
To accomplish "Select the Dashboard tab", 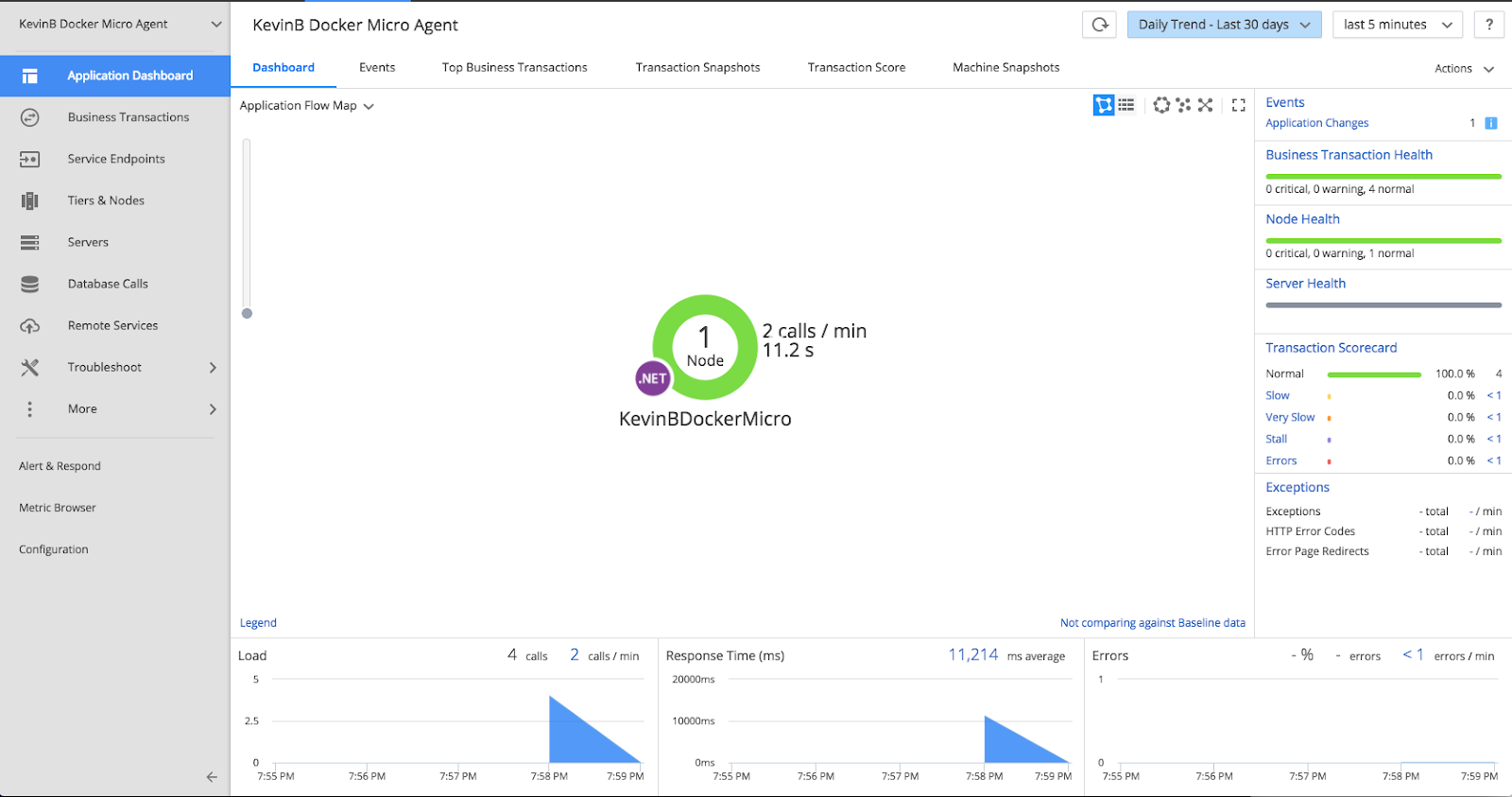I will [x=283, y=67].
